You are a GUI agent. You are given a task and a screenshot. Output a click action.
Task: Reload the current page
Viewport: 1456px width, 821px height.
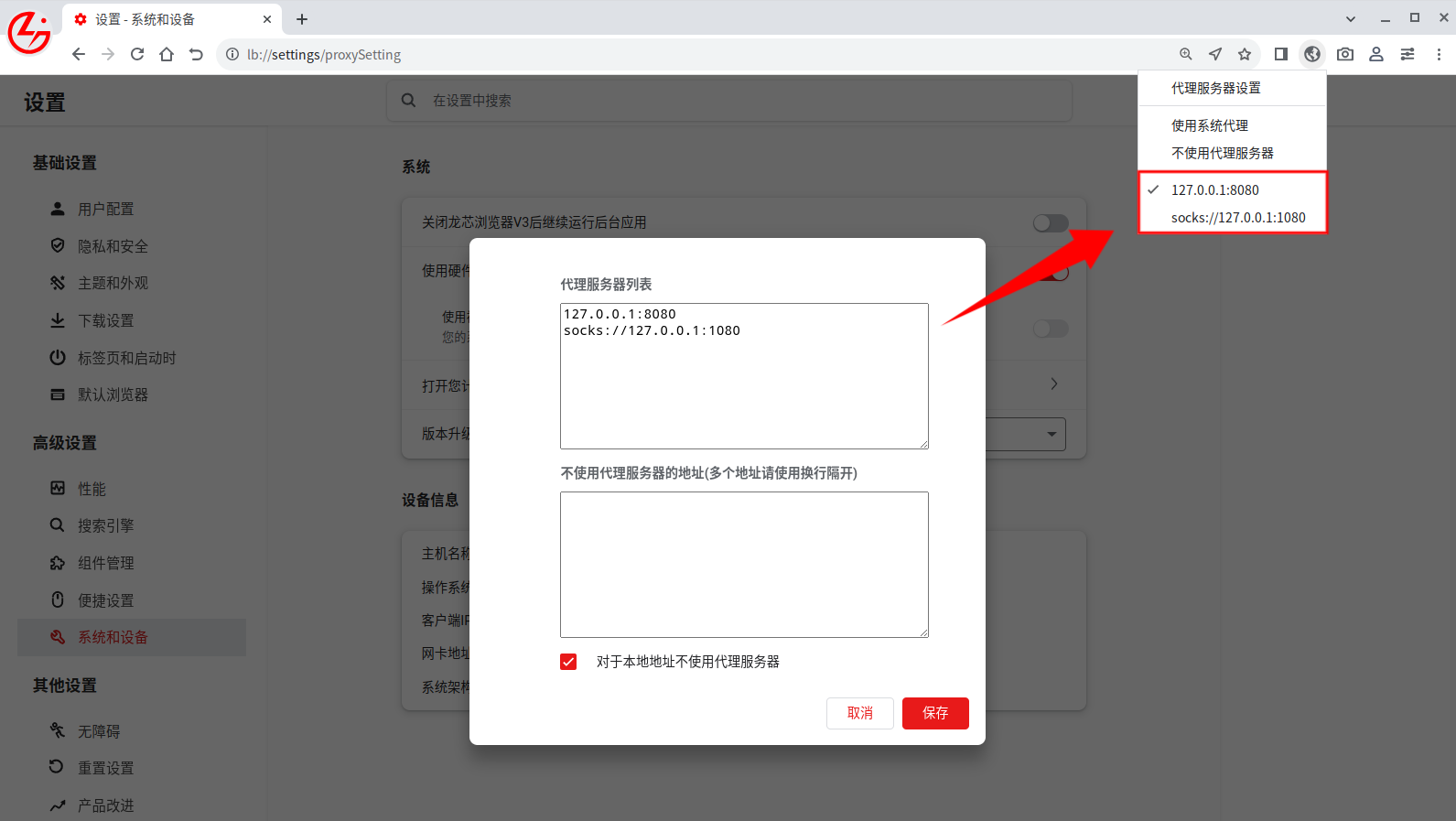pos(137,54)
